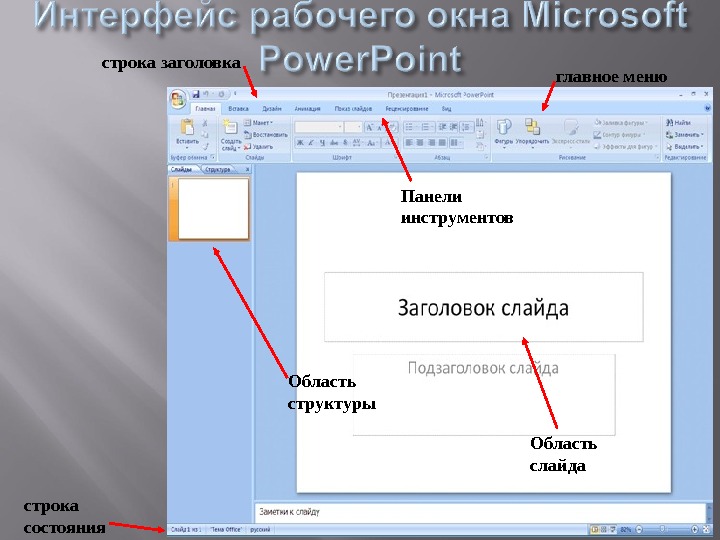Toggle Italic (К) formatting

pos(311,143)
